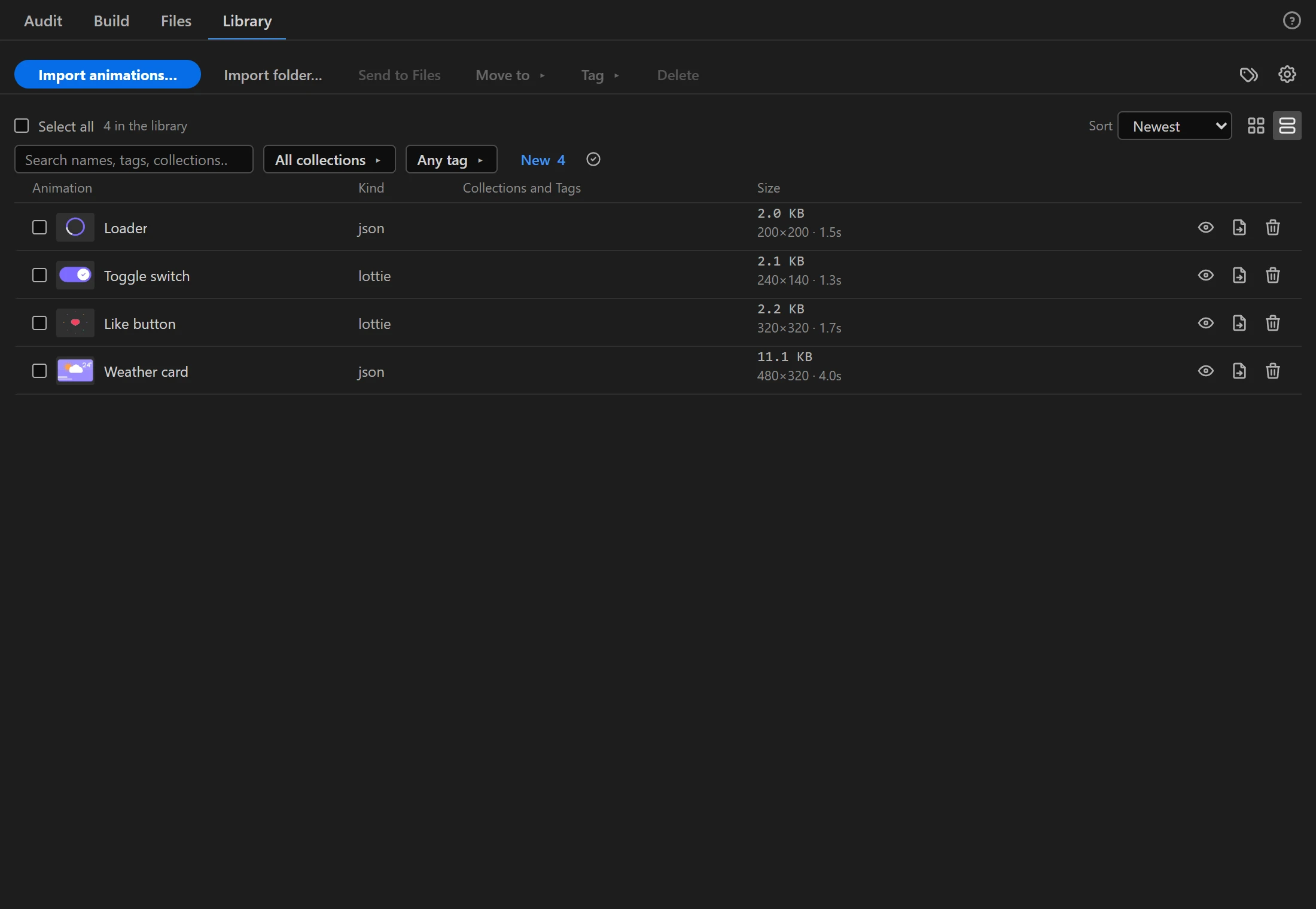Screen dimensions: 1316x909
Task: Check the Loader row checkbox
Action: pyautogui.click(x=39, y=227)
